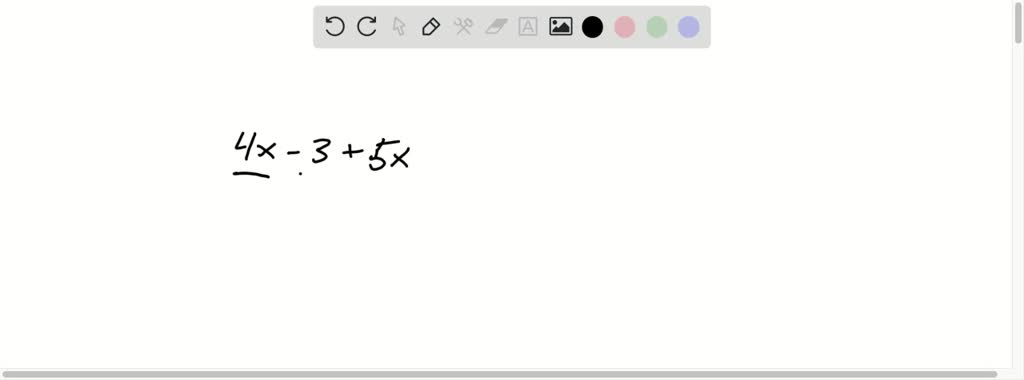Choose the pen drawing tool
This screenshot has width=1024, height=380.
click(431, 27)
